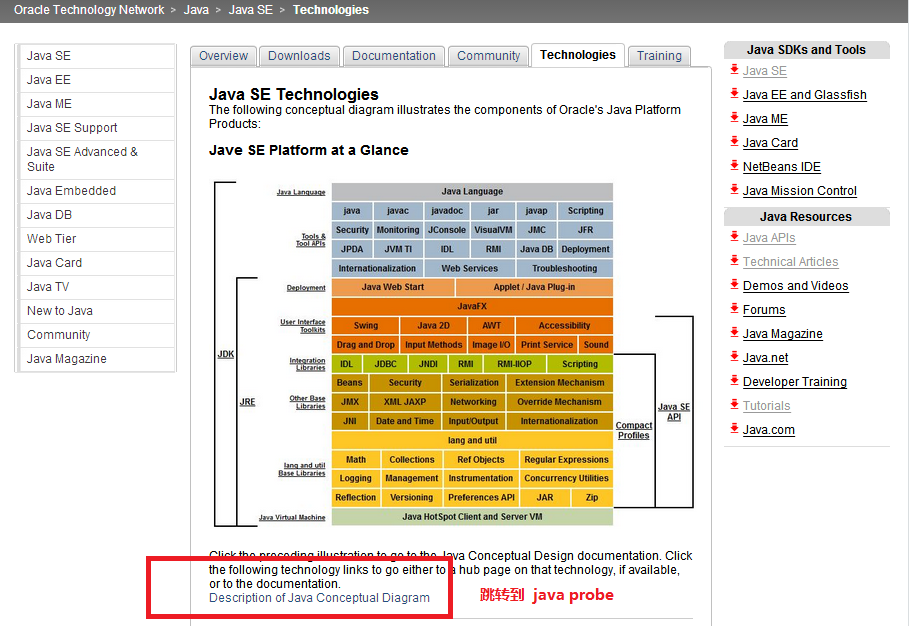The image size is (909, 626).
Task: Click Compact Profiles label on diagram
Action: pos(634,430)
